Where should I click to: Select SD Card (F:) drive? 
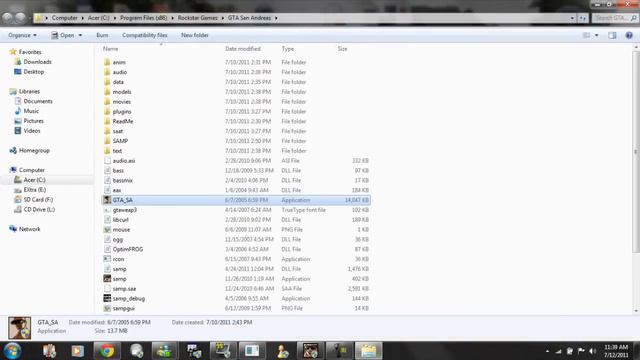coord(38,200)
